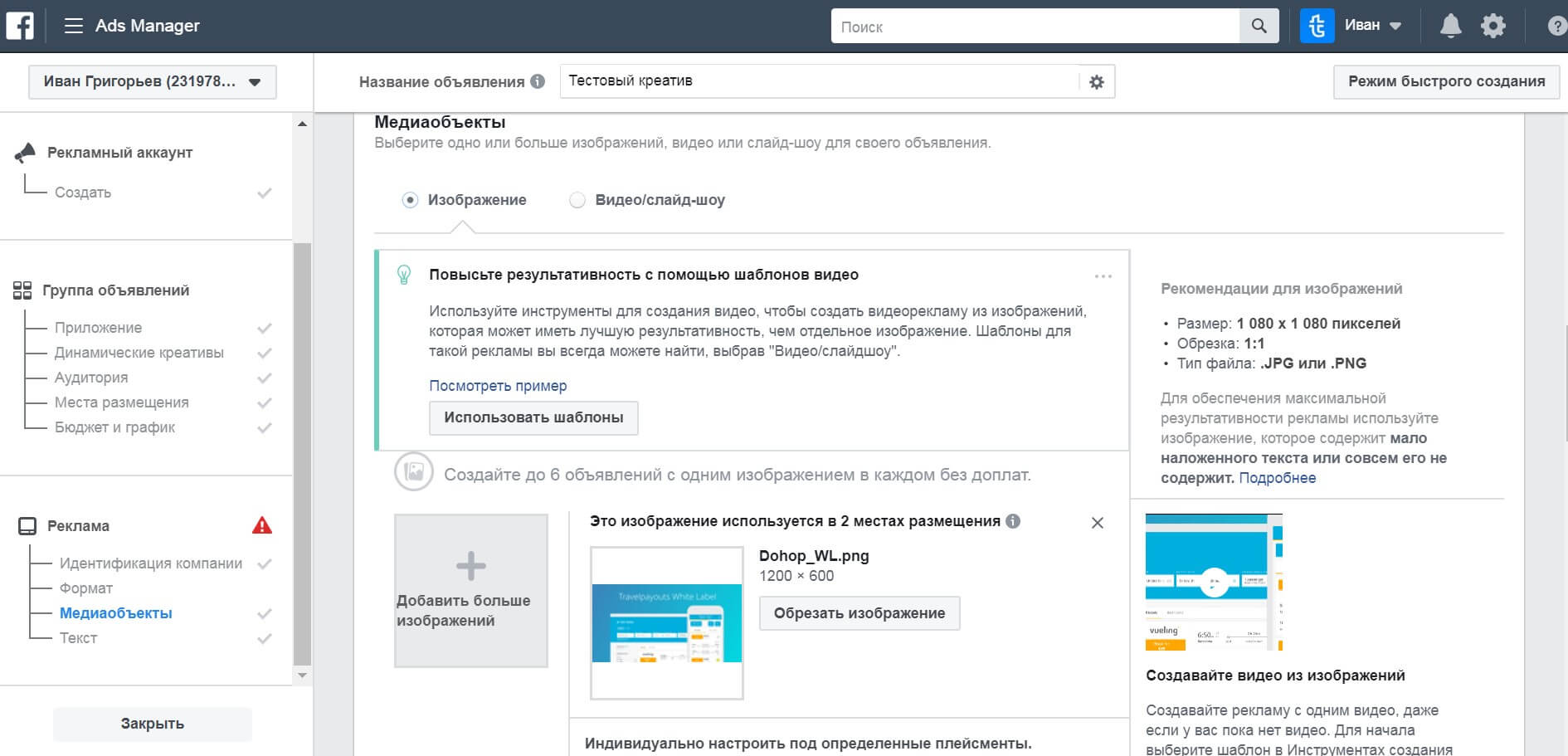
Task: Click Режим быстрого создания button
Action: pyautogui.click(x=1446, y=82)
